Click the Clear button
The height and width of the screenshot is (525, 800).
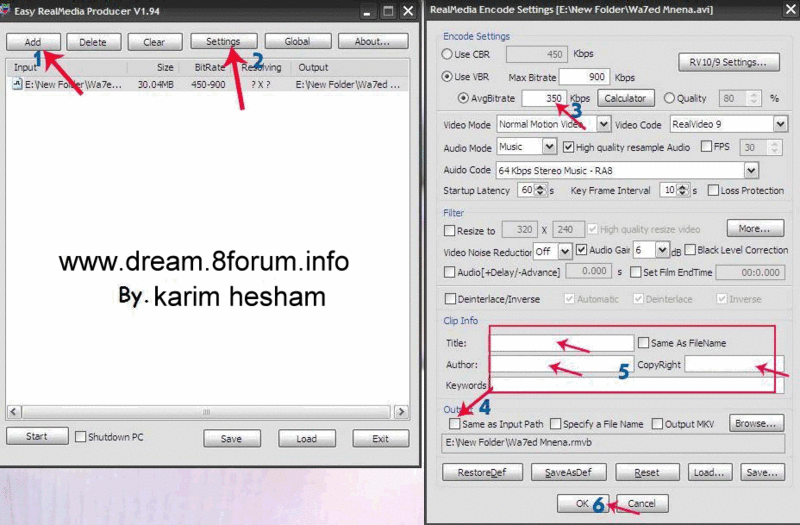click(154, 42)
